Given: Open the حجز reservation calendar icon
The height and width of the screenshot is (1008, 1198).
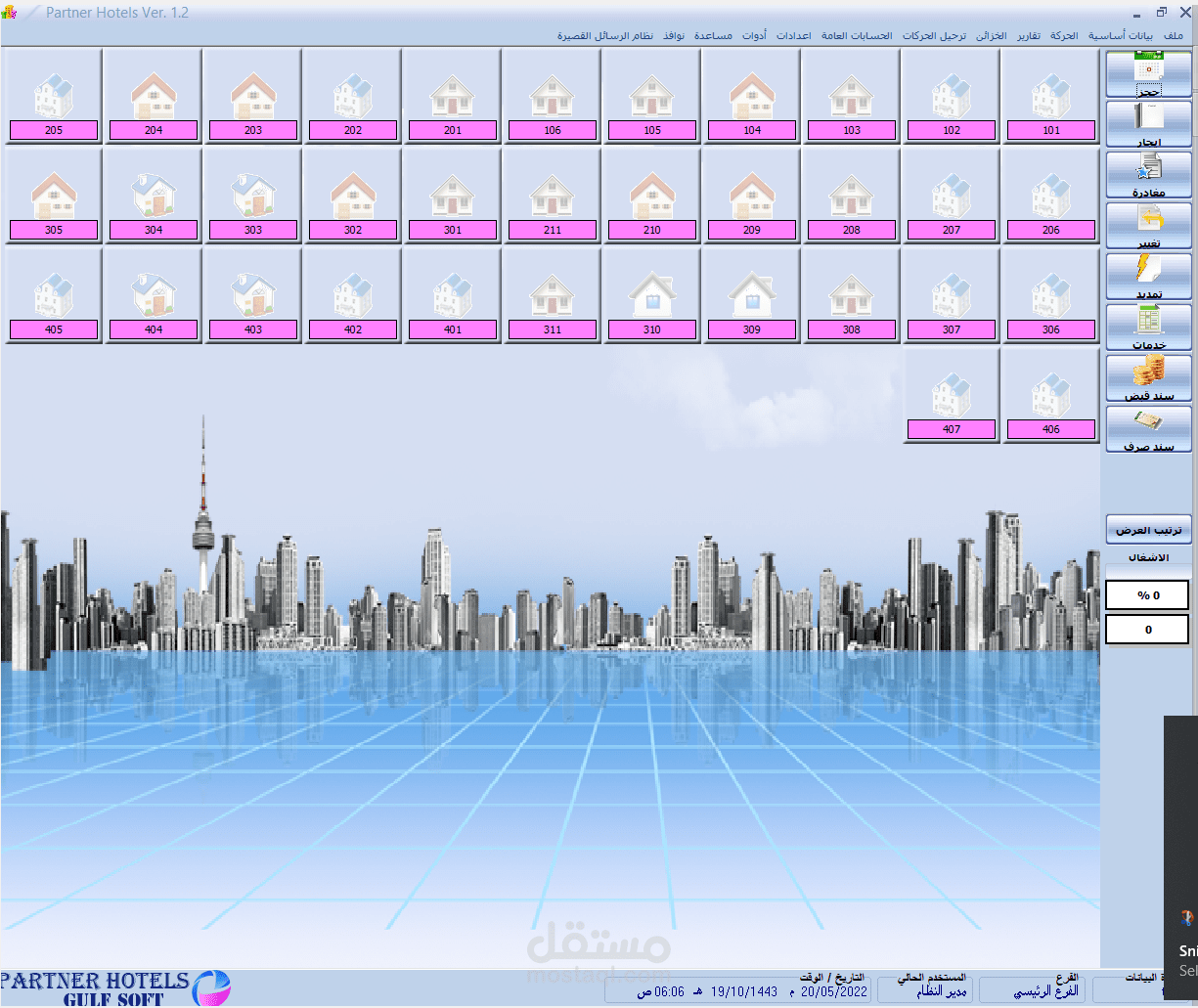Looking at the screenshot, I should coord(1148,74).
